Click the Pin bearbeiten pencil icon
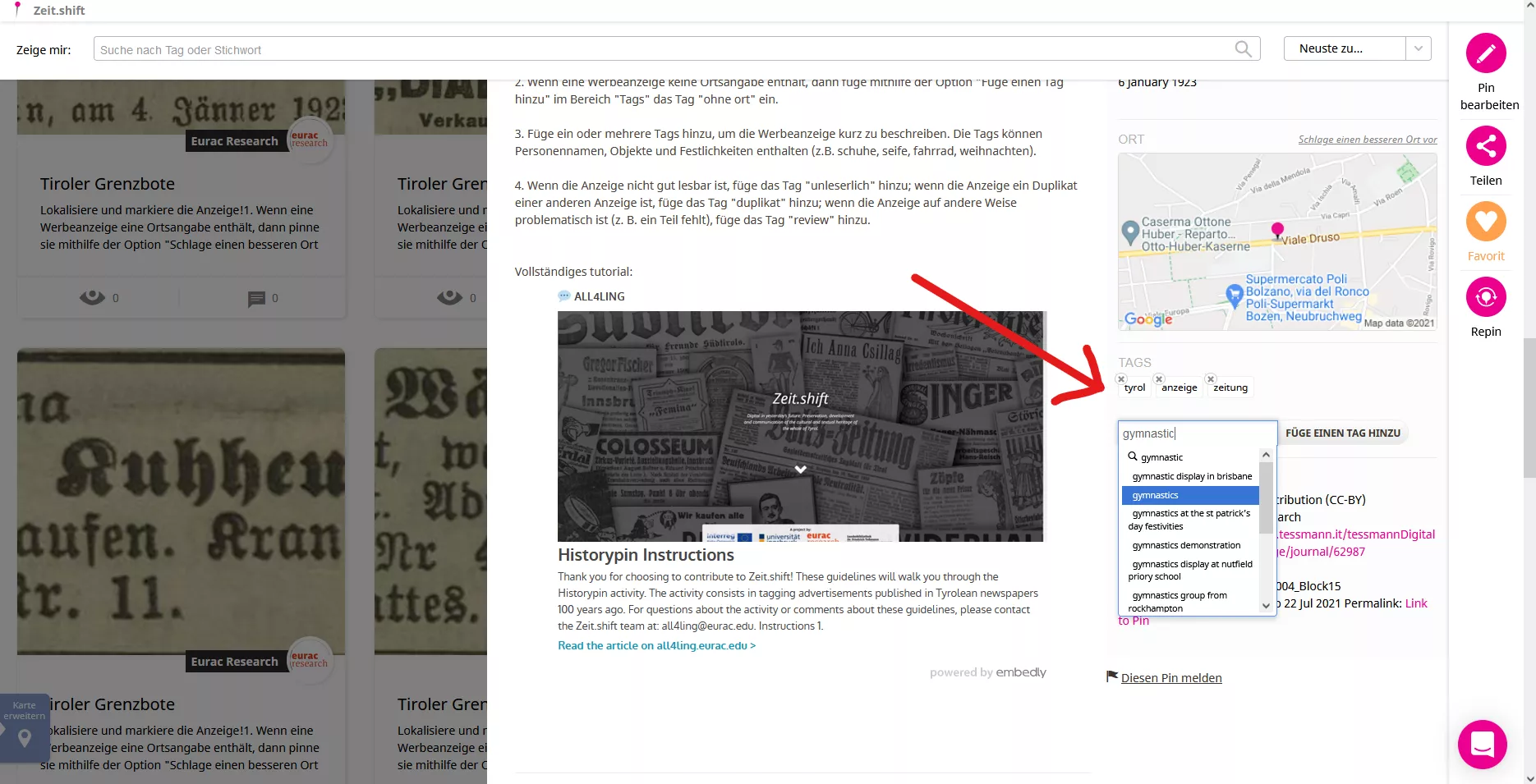The width and height of the screenshot is (1536, 784). pos(1486,53)
